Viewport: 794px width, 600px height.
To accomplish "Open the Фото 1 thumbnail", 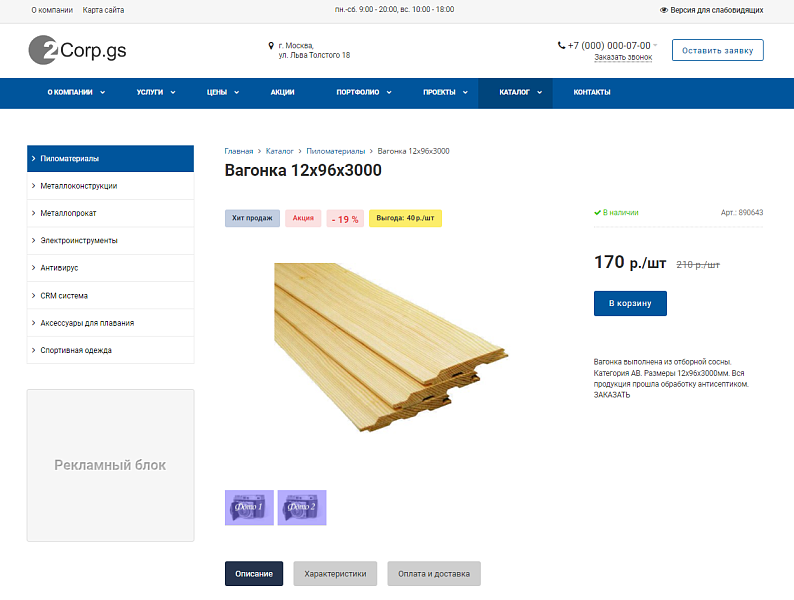I will (249, 507).
